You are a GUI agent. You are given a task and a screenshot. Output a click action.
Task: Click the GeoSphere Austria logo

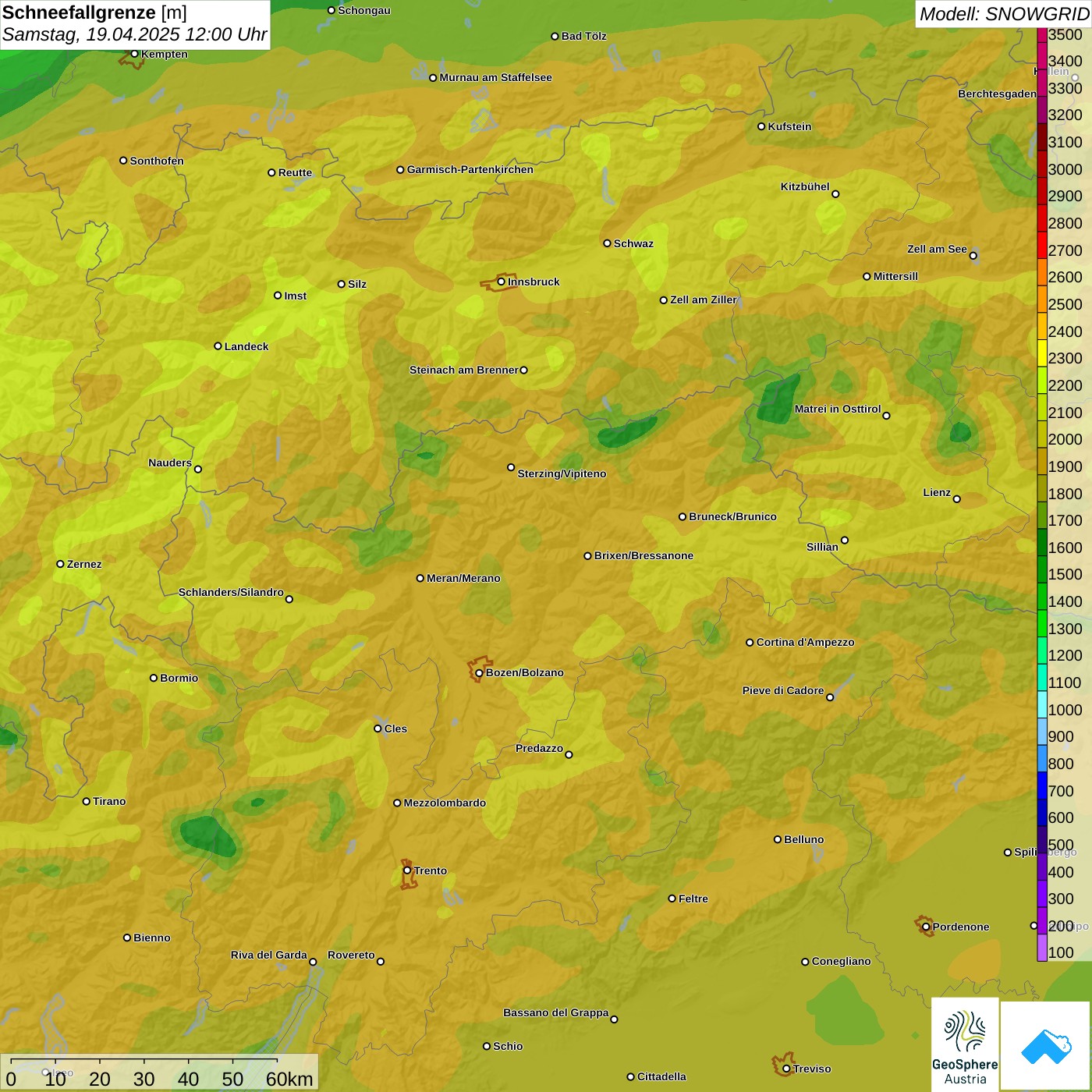(965, 1045)
